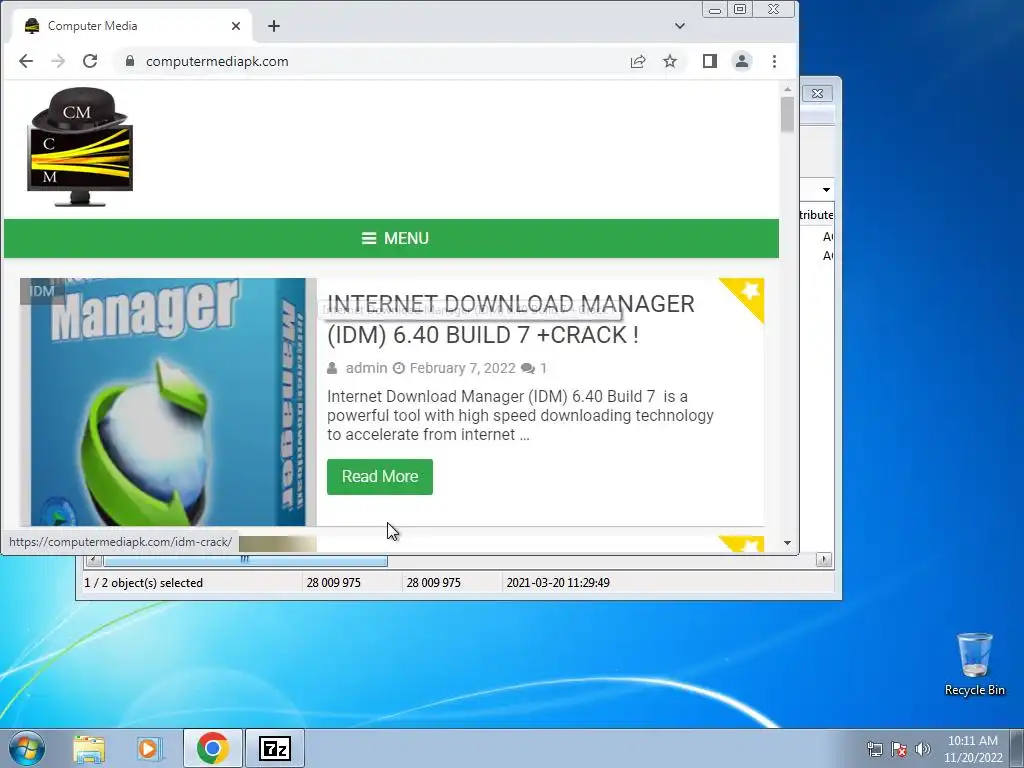View site information lock icon
This screenshot has width=1024, height=768.
(129, 61)
